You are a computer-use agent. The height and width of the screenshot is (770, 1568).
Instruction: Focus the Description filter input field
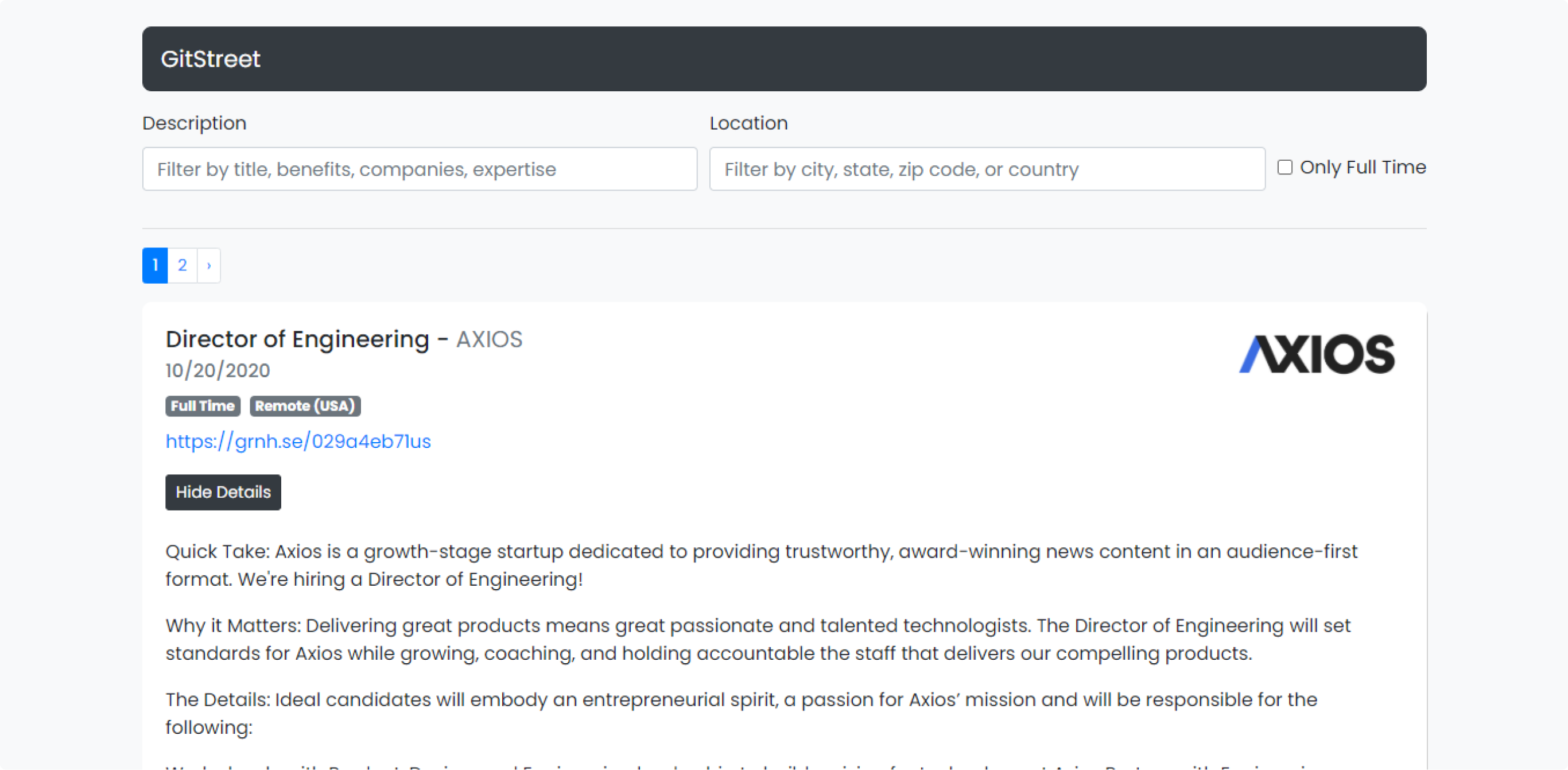[x=420, y=169]
